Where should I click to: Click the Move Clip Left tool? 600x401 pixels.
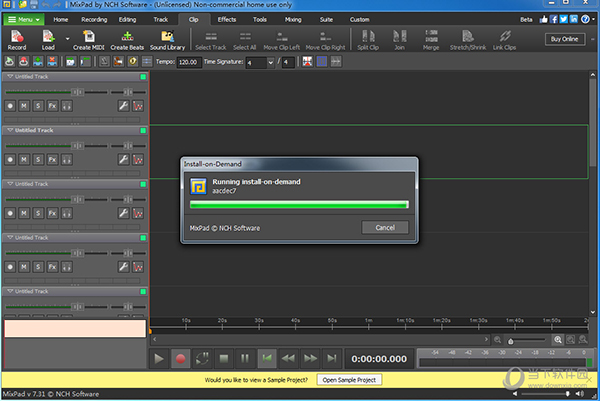point(282,40)
